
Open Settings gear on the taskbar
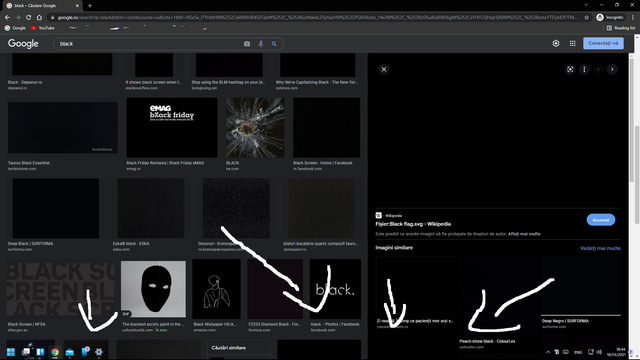tap(99, 352)
